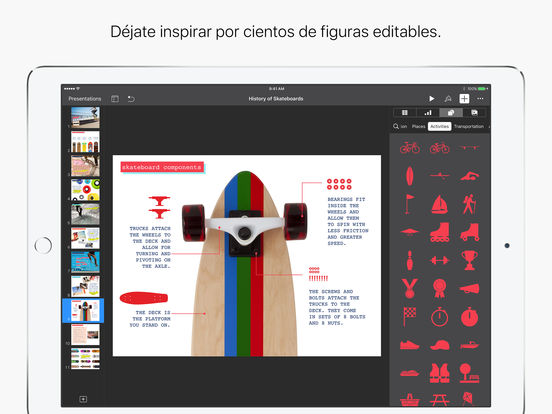Start the slideshow with the Play button
Screen dimensions: 552x414
click(x=431, y=99)
